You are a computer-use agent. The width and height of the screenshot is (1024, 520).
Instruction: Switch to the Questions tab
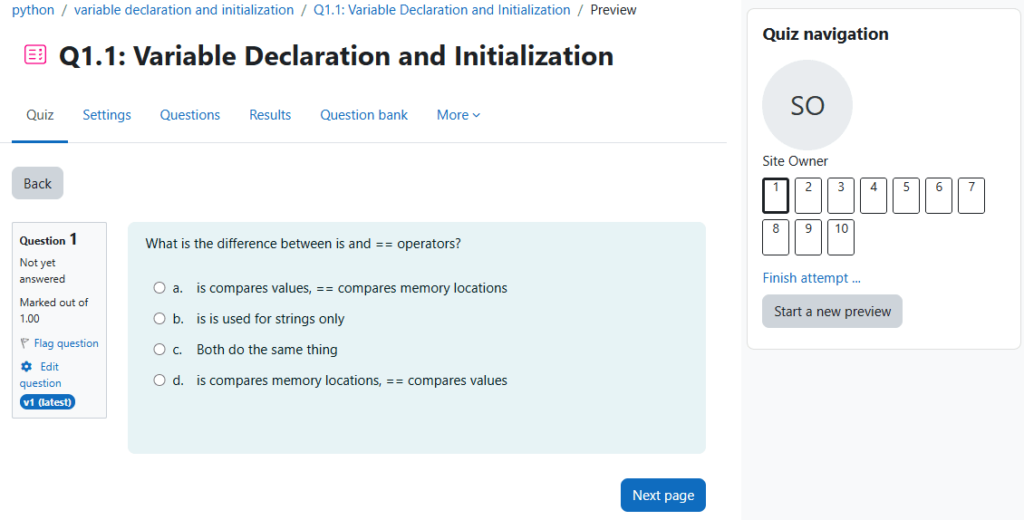(x=190, y=115)
